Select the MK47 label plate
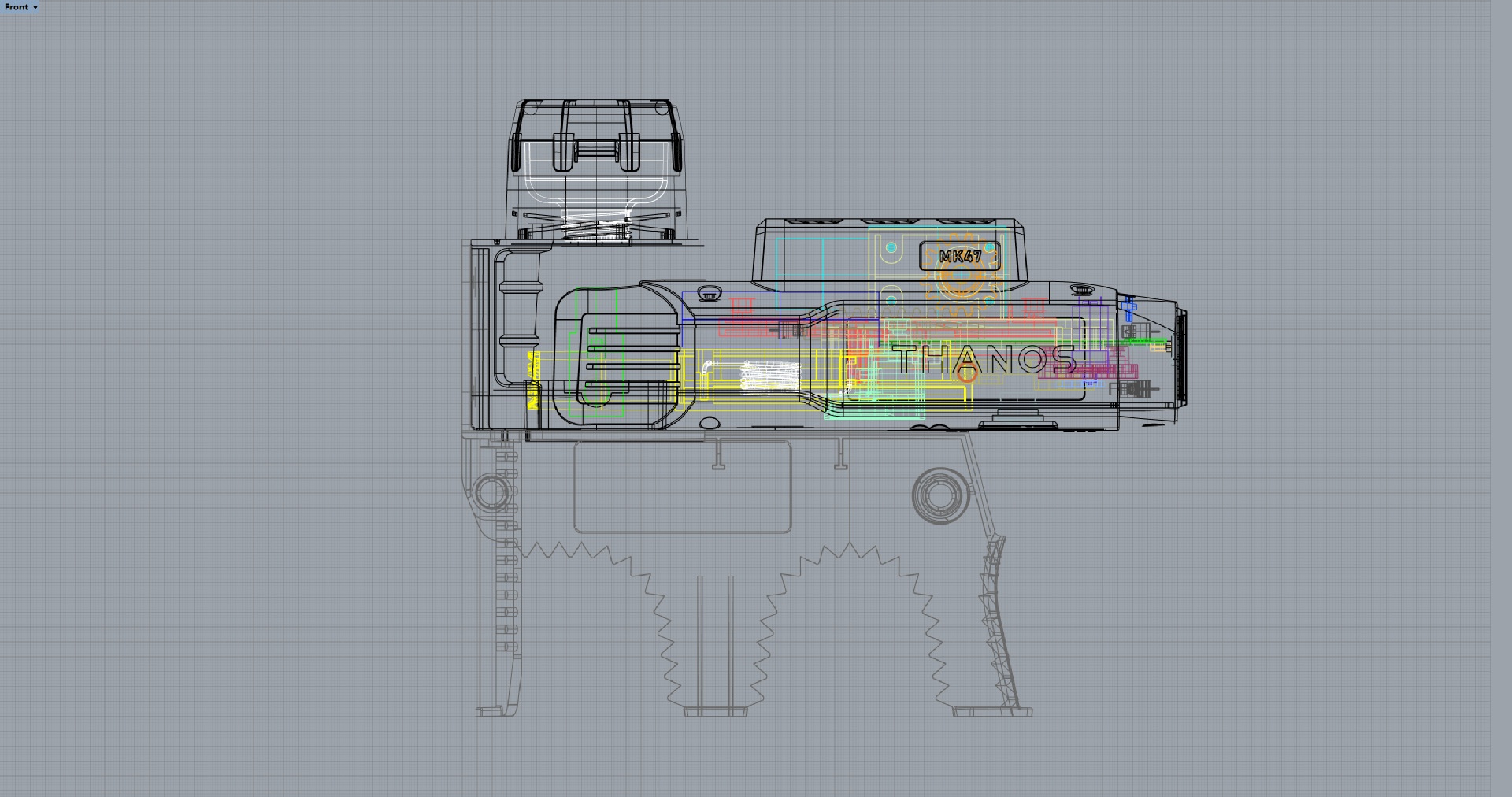This screenshot has width=1512, height=797. tap(960, 257)
